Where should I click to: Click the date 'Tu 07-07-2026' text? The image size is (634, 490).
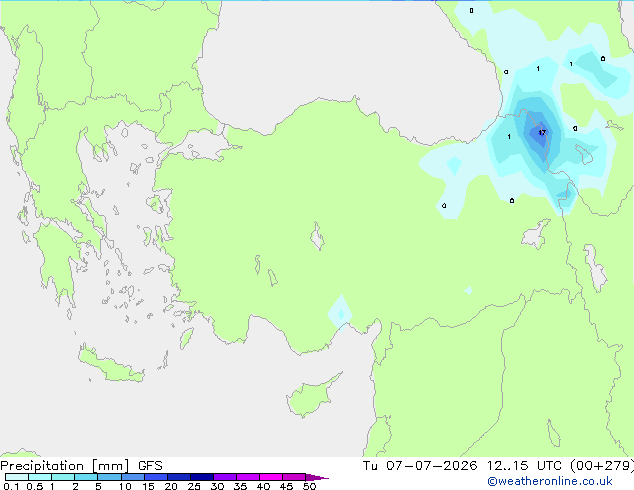[x=420, y=466]
